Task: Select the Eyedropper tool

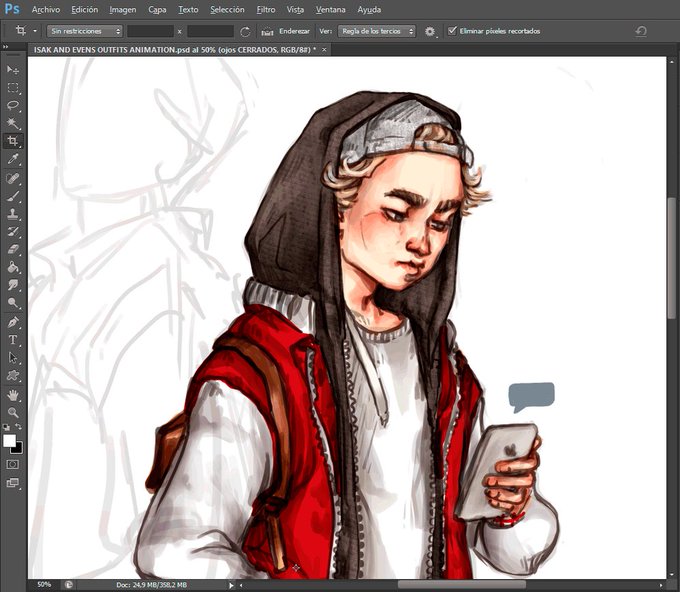Action: coord(13,159)
